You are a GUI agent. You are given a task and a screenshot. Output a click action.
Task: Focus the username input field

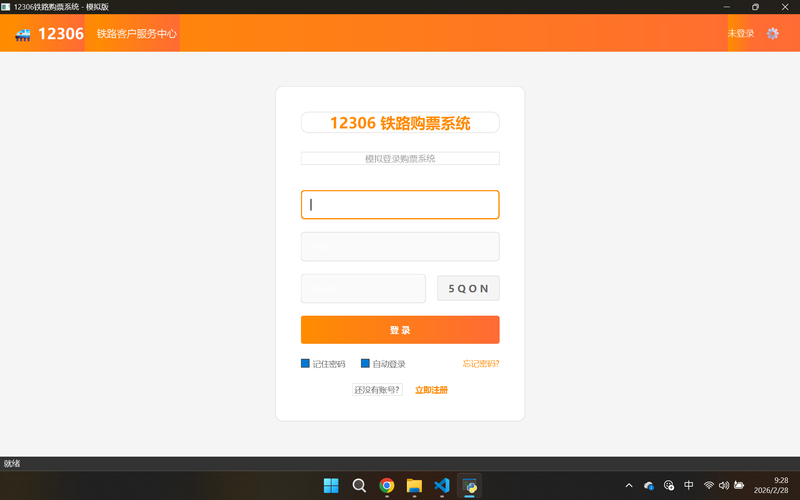400,205
